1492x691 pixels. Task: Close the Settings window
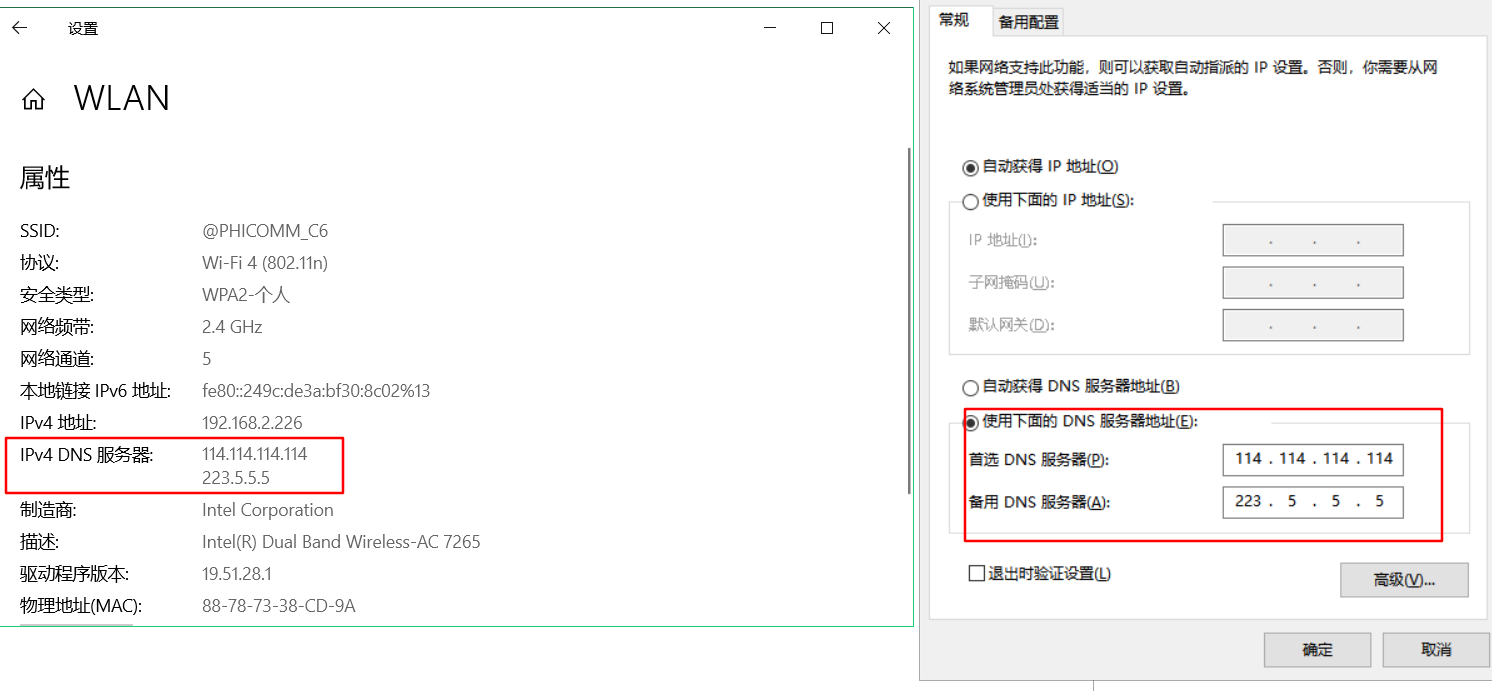(884, 28)
